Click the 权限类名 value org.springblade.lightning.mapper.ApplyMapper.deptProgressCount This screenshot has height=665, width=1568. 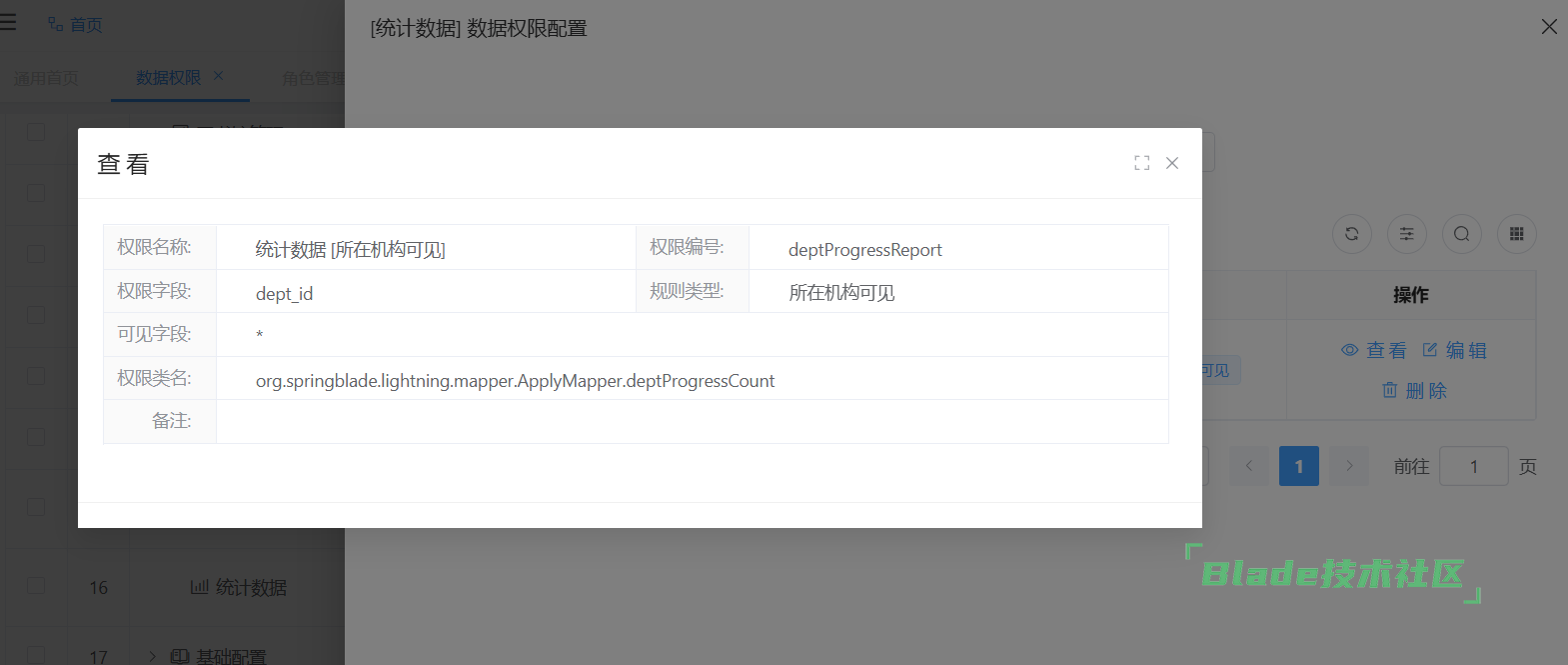click(515, 380)
